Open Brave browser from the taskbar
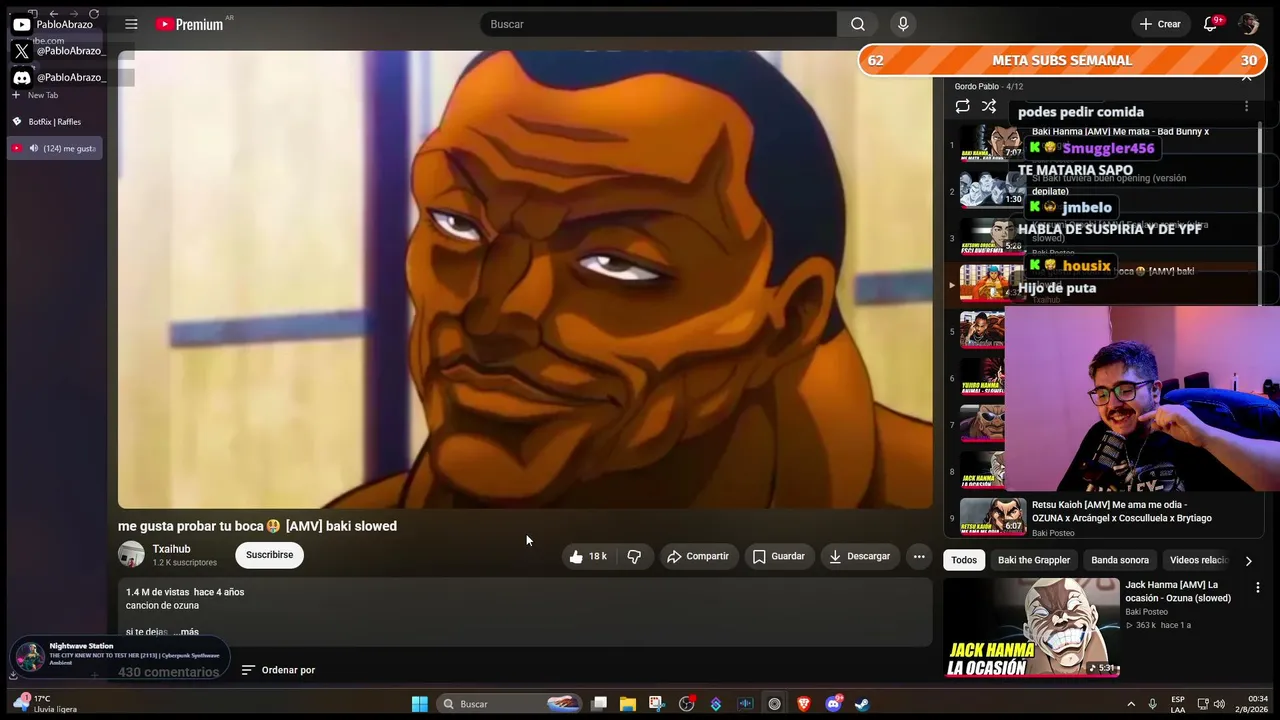This screenshot has width=1280, height=720. pos(803,704)
